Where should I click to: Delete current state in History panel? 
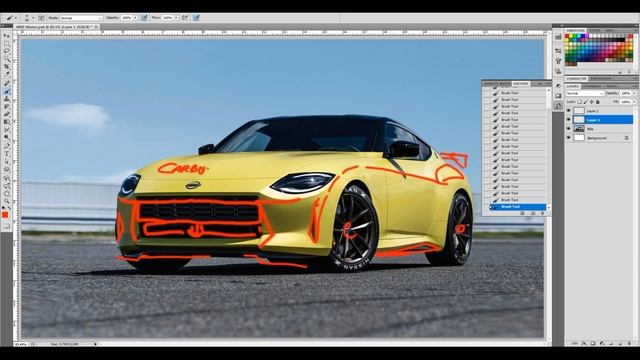[543, 213]
